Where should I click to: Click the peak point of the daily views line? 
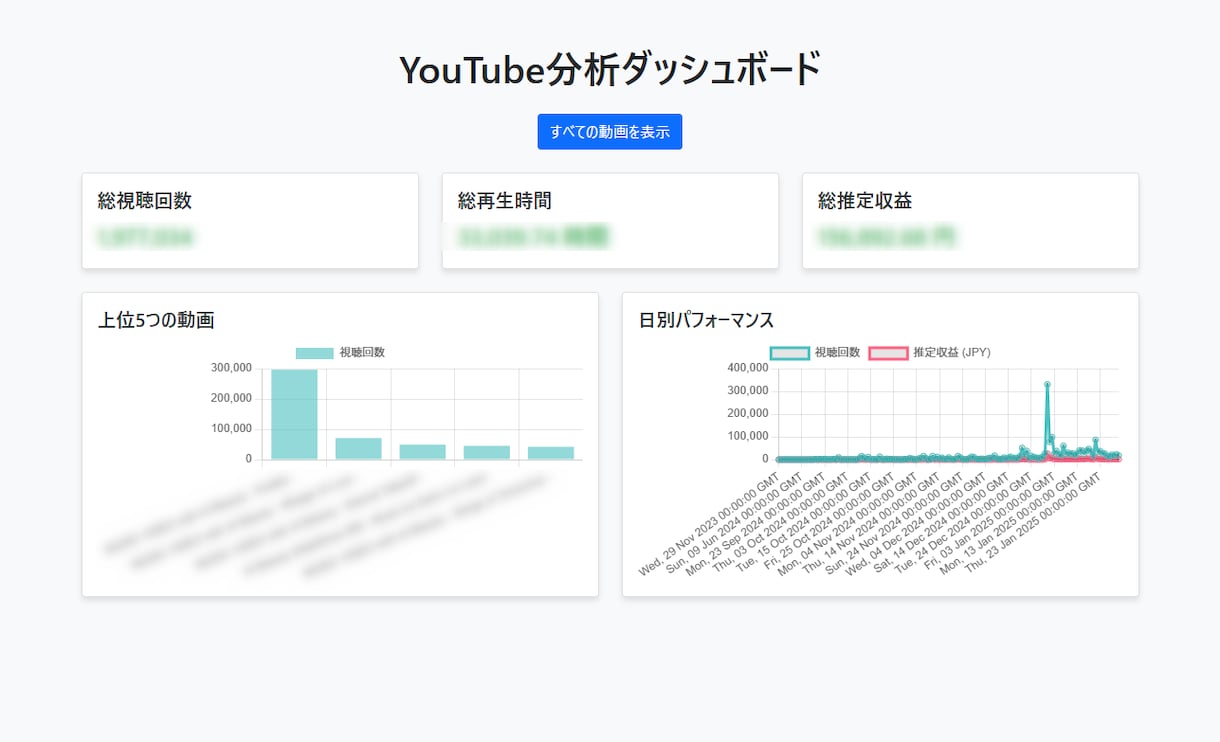[1047, 384]
